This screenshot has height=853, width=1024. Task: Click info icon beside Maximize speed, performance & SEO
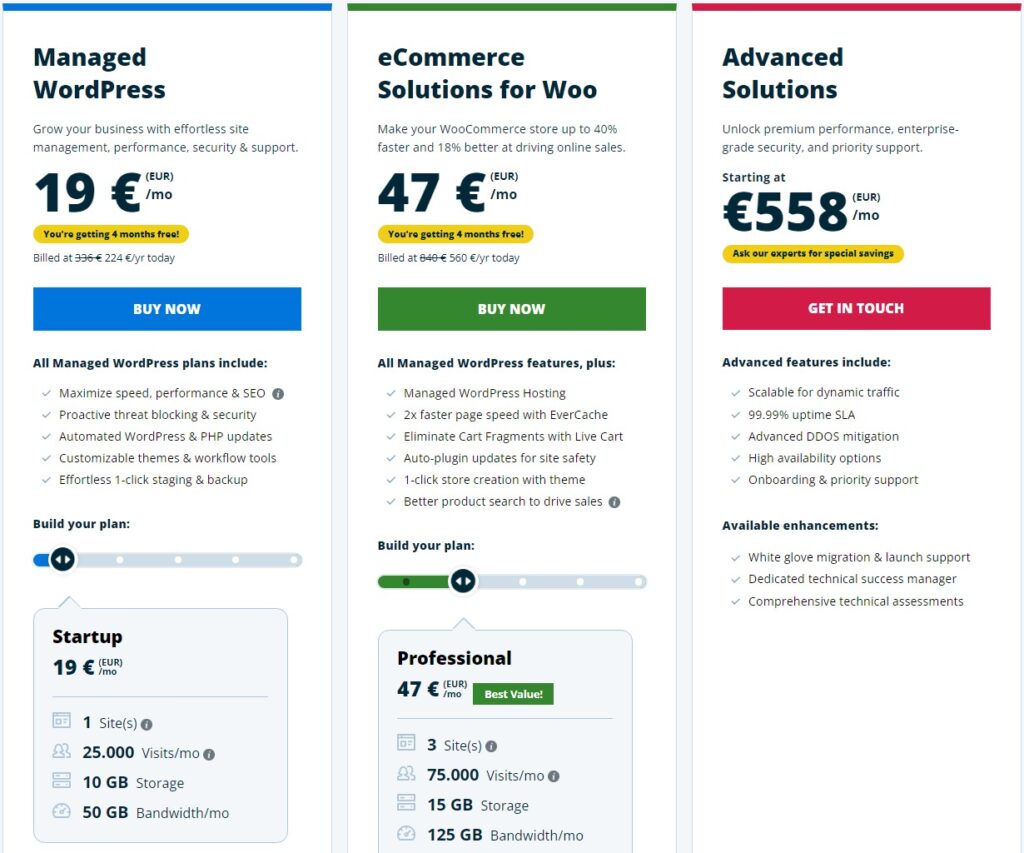tap(278, 394)
